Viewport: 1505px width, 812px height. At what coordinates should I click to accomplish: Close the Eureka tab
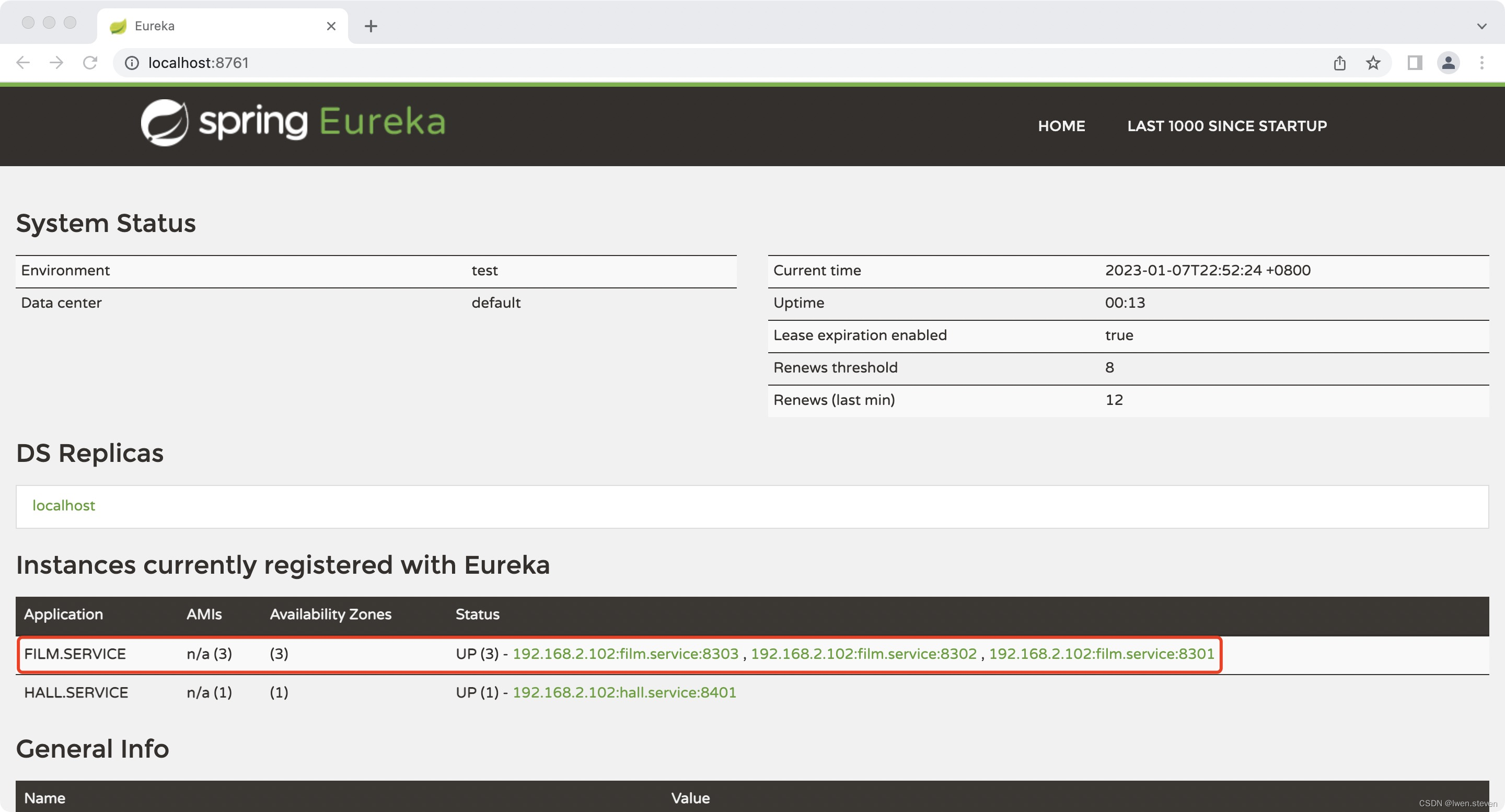click(x=331, y=26)
